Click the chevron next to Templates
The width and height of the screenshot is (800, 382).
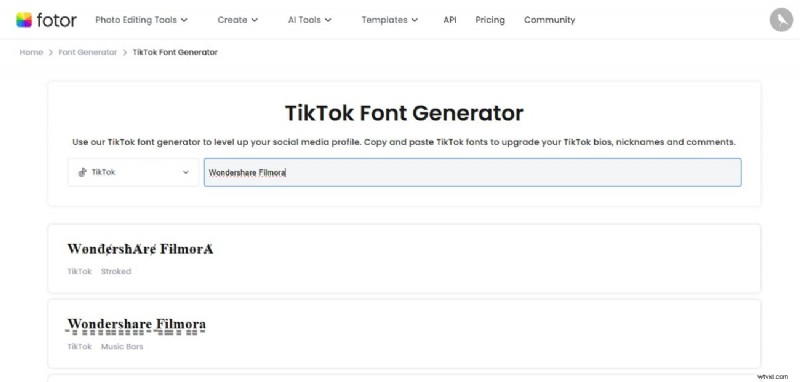click(x=415, y=20)
